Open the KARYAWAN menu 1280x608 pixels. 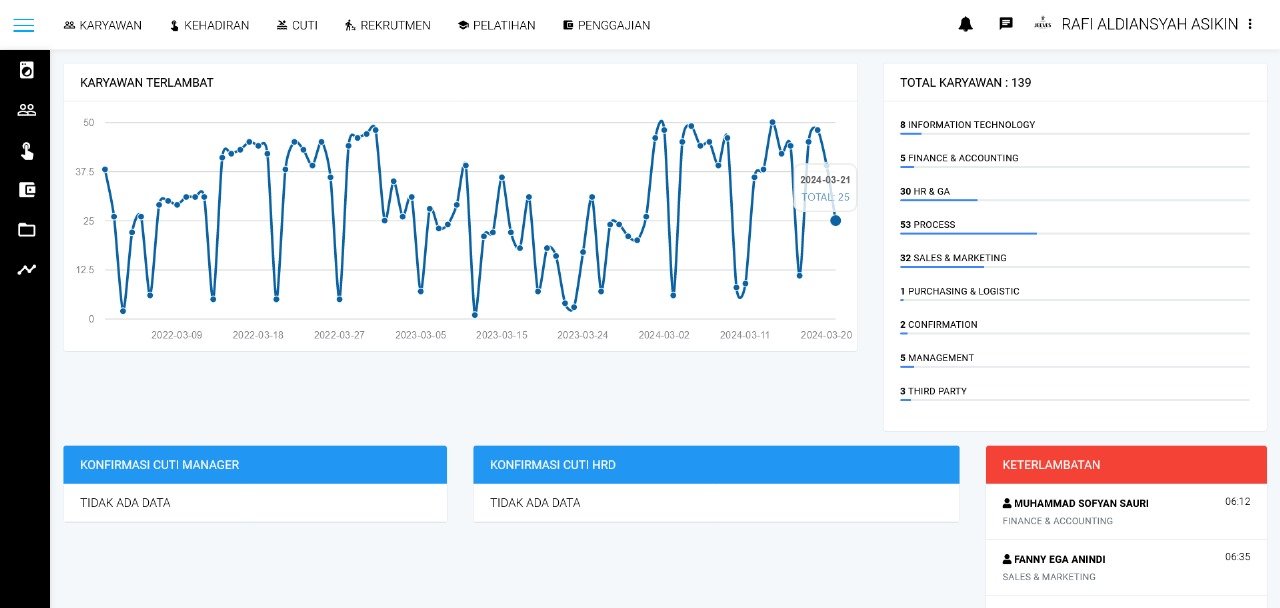102,25
